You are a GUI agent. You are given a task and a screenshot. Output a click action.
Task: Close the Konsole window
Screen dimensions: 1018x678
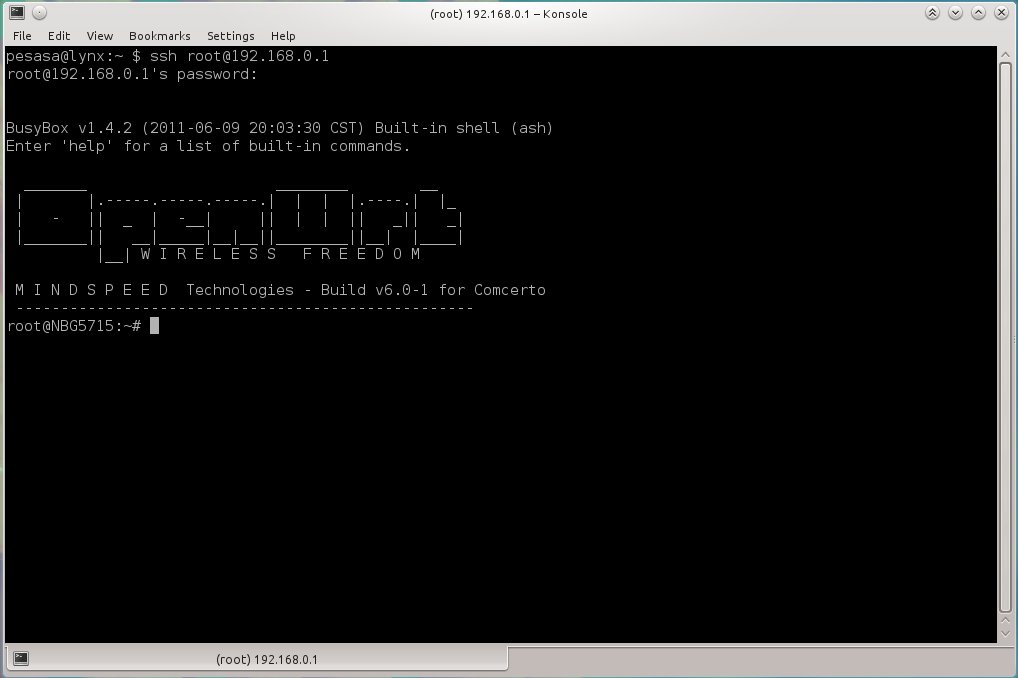(x=1001, y=13)
